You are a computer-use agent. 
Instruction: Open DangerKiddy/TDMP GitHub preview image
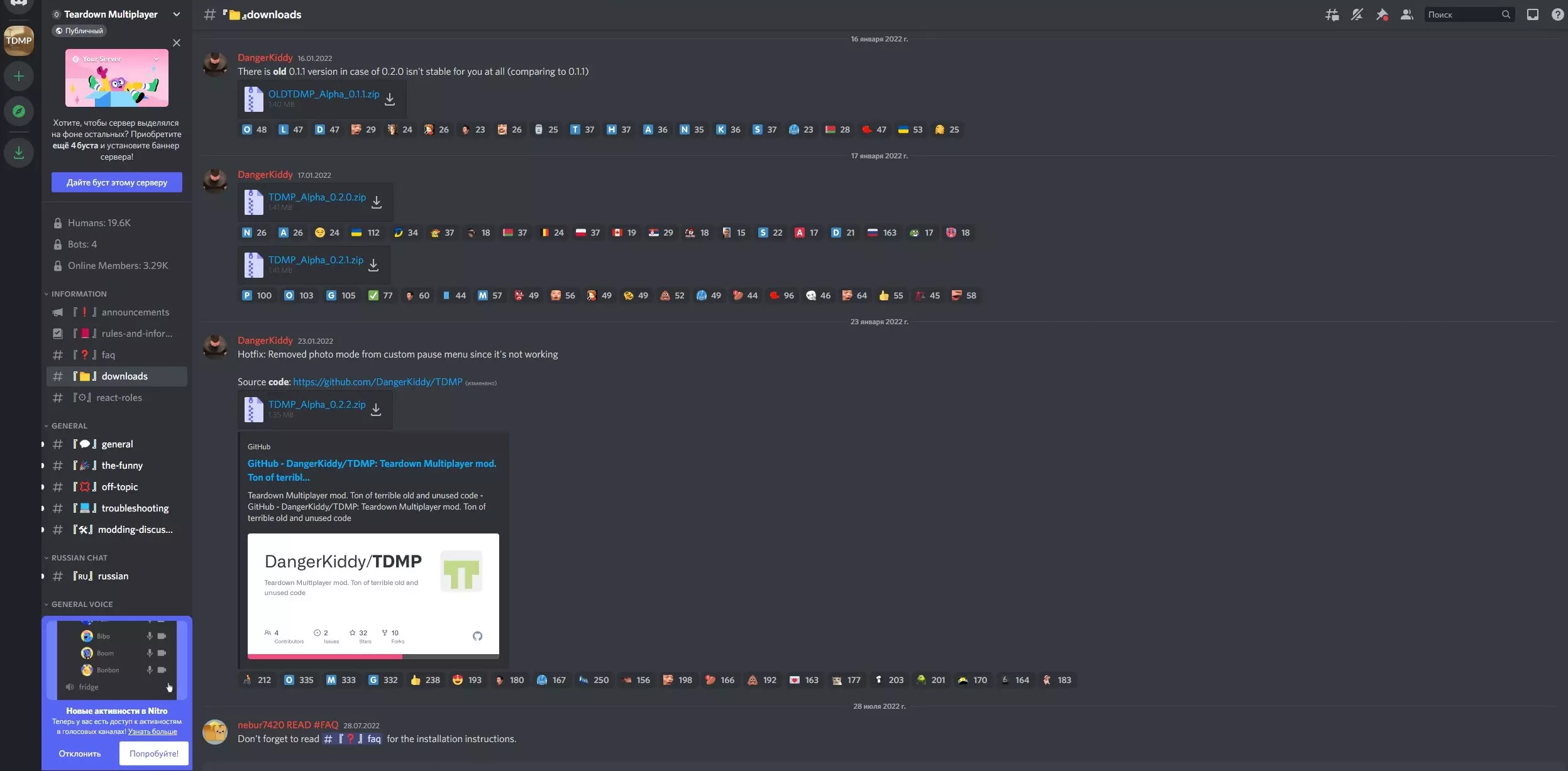point(373,594)
